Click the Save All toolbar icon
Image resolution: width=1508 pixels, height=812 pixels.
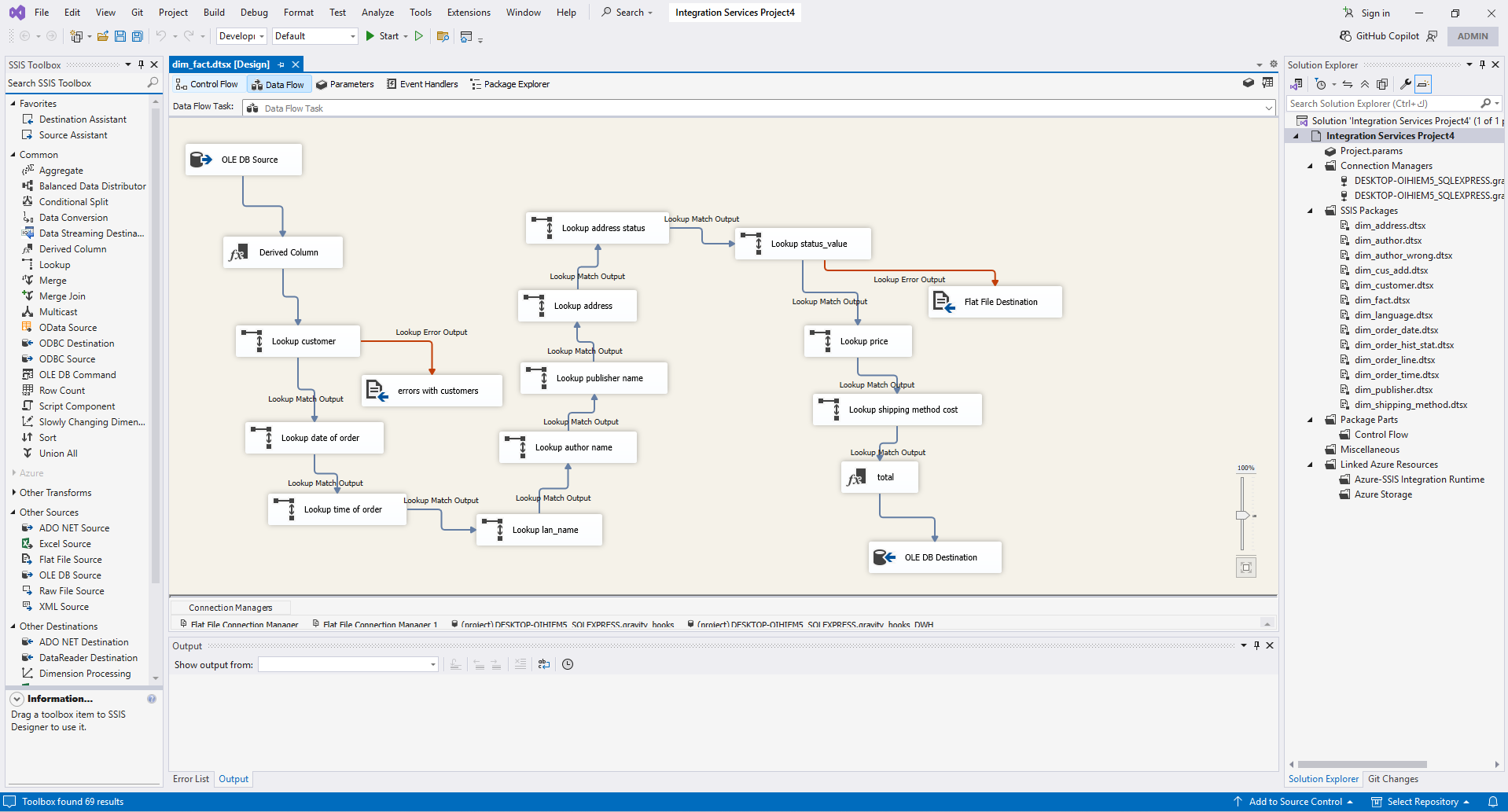pos(138,36)
